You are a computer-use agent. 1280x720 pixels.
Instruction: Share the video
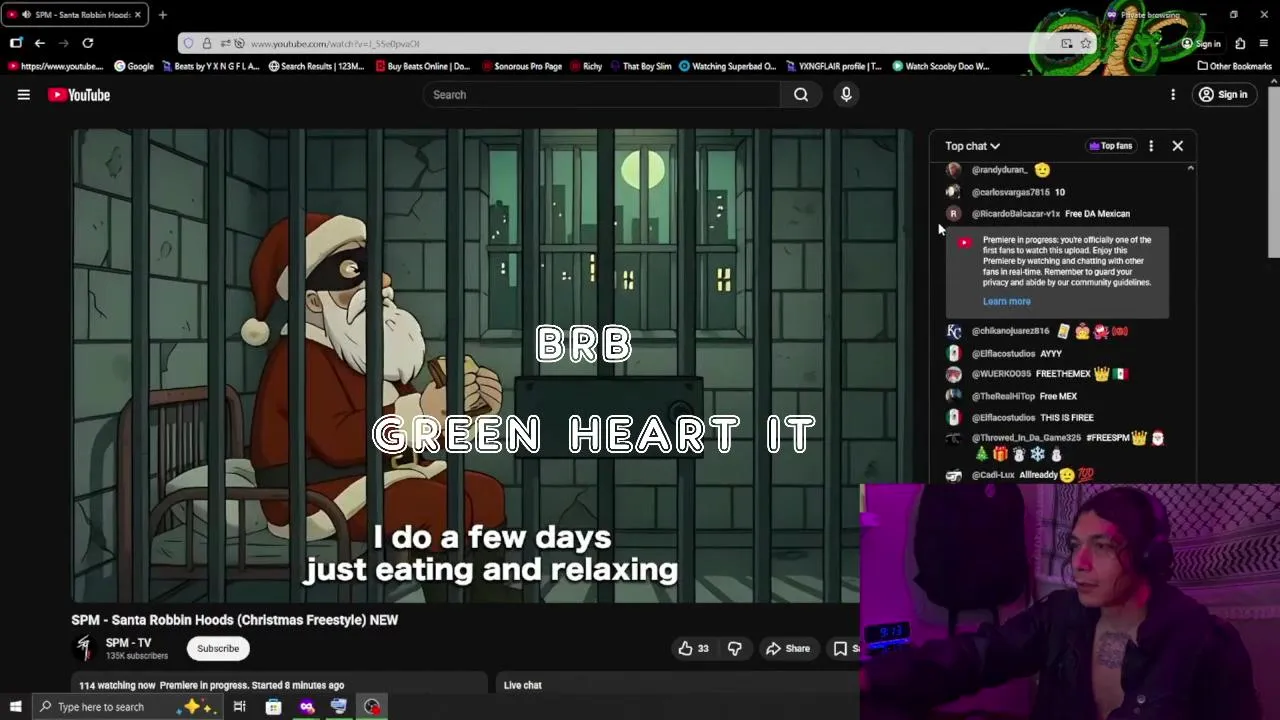[x=788, y=648]
